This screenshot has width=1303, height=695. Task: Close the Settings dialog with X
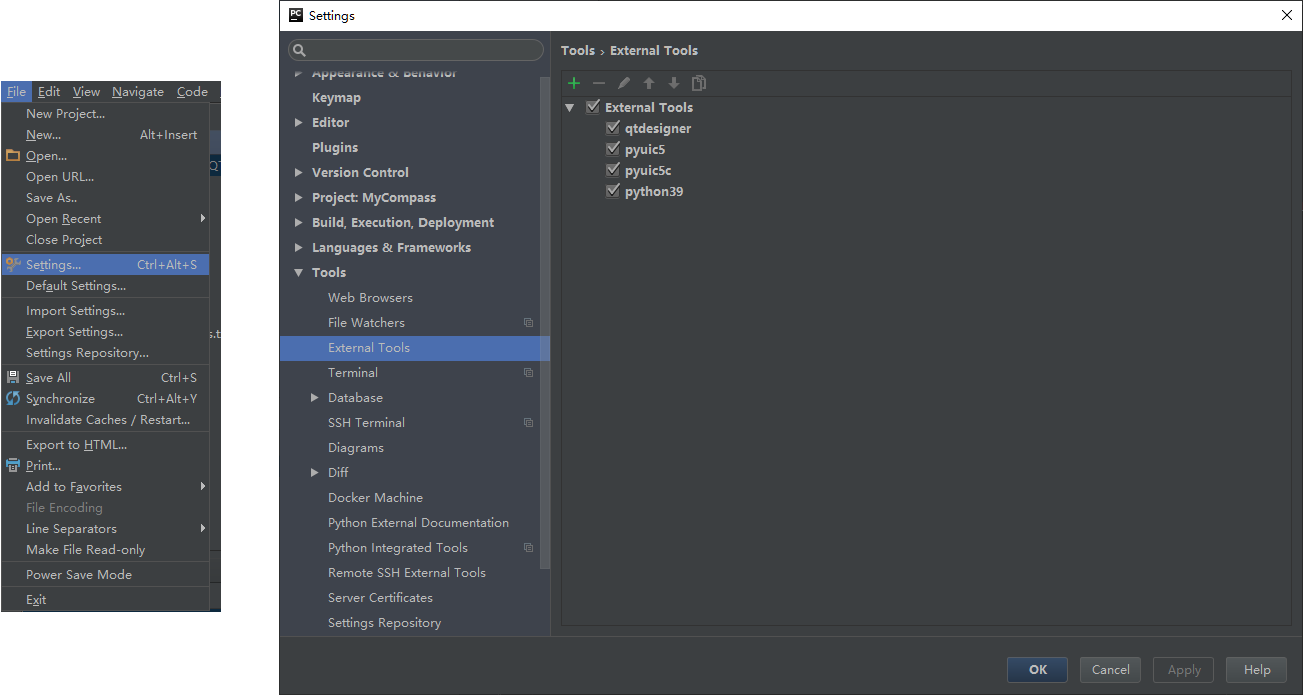(x=1287, y=15)
